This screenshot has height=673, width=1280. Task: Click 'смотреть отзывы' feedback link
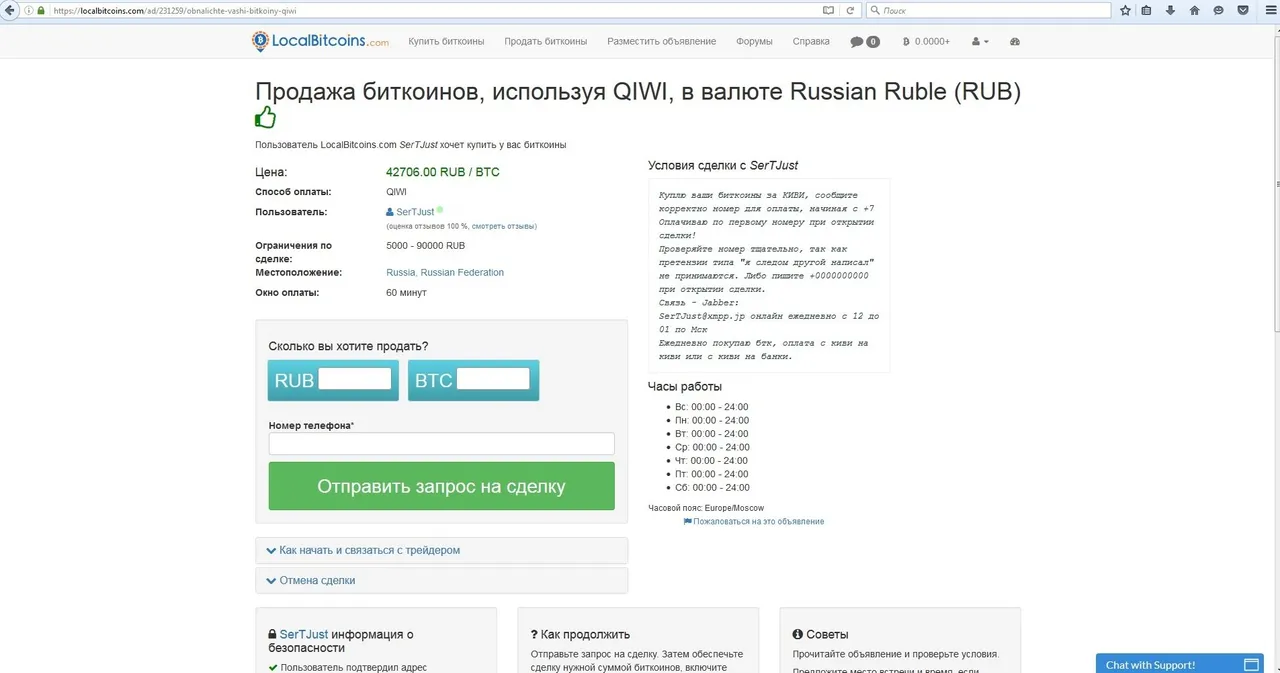pyautogui.click(x=504, y=227)
